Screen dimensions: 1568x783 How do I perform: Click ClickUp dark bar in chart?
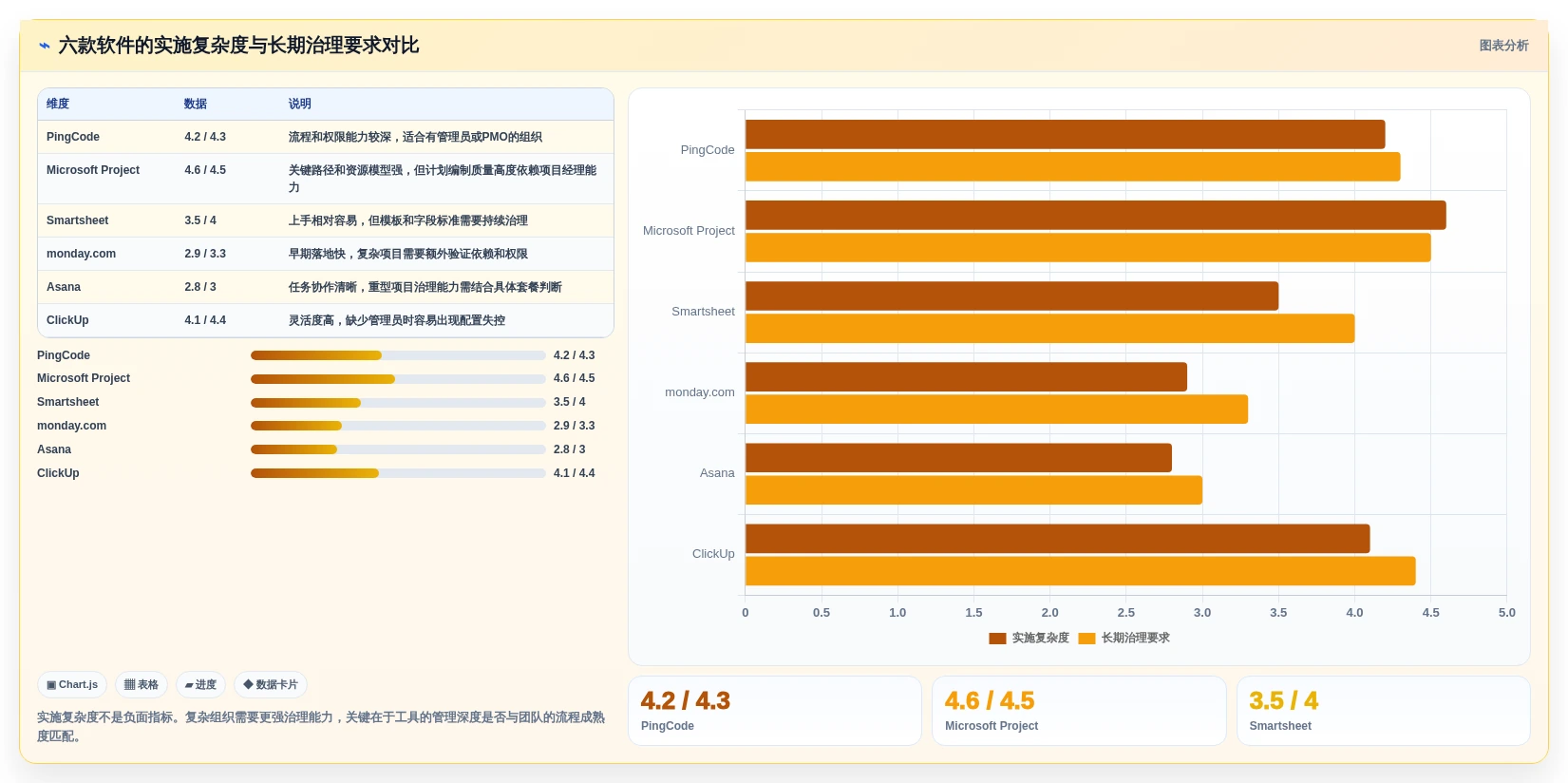click(x=1057, y=538)
